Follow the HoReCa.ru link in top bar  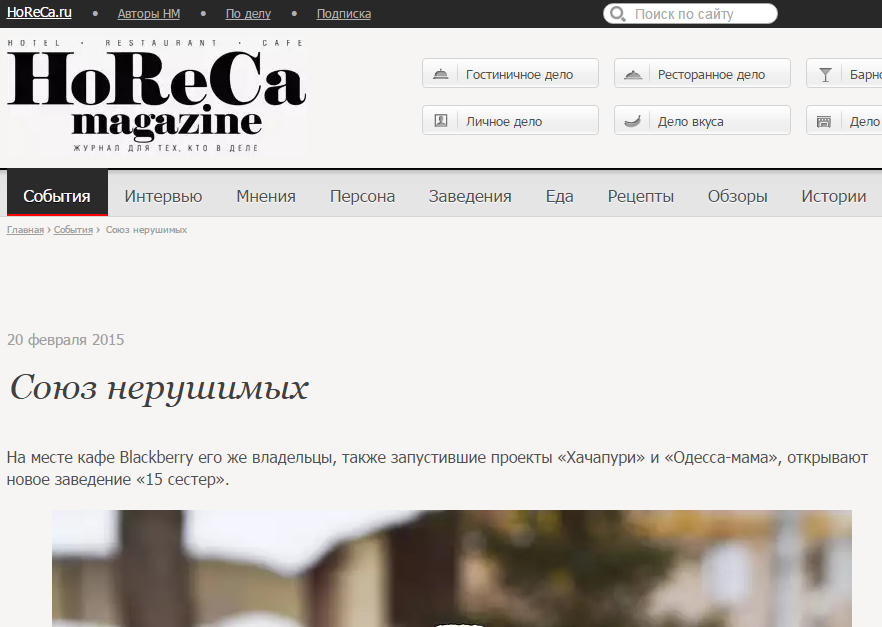(x=39, y=13)
